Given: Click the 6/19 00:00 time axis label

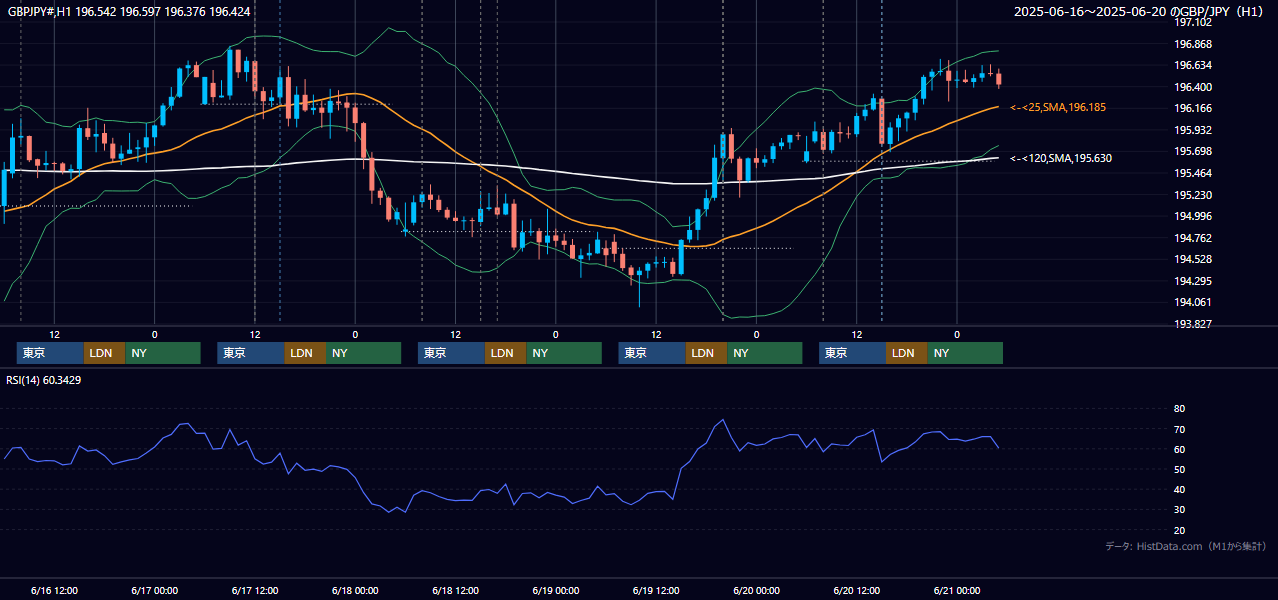Looking at the screenshot, I should (x=555, y=590).
